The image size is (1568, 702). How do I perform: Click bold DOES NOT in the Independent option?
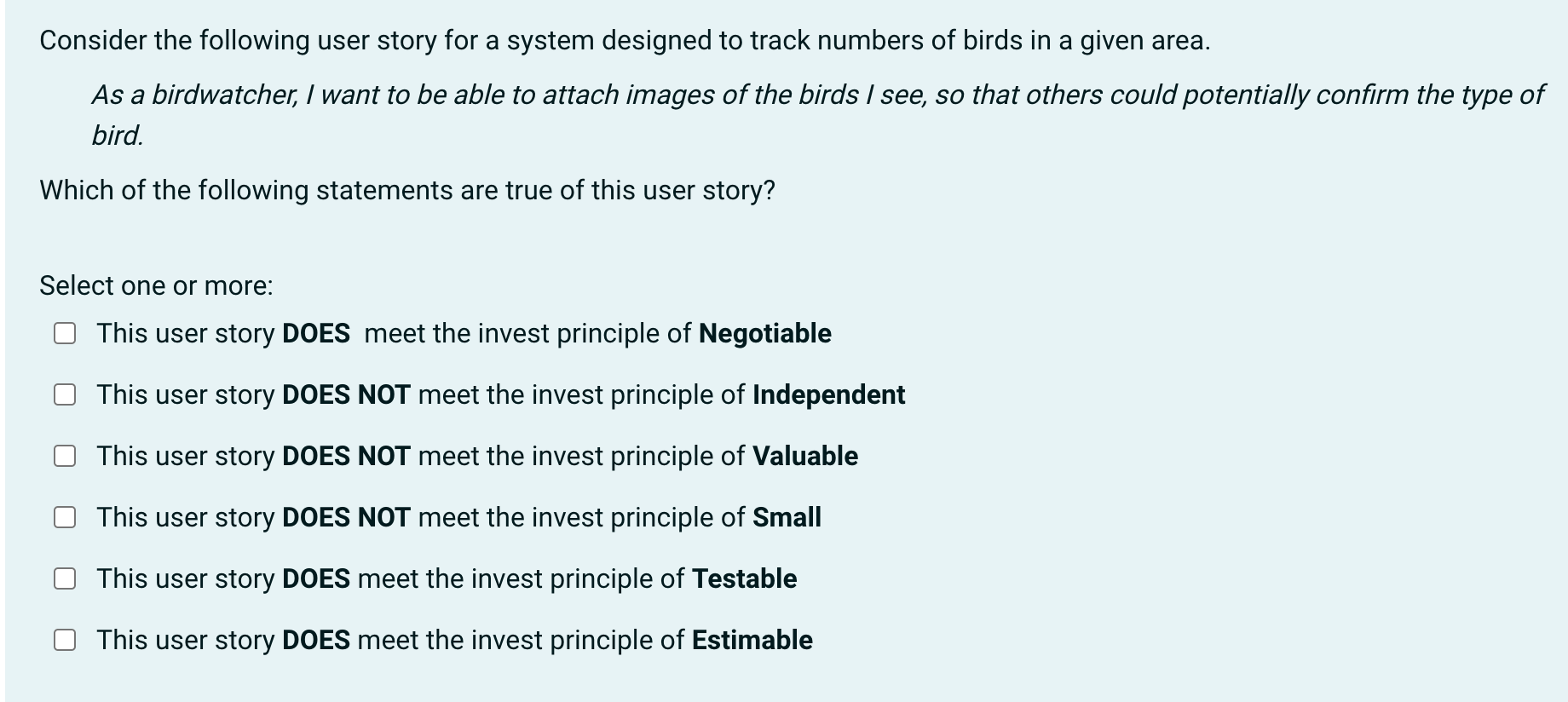pos(346,394)
